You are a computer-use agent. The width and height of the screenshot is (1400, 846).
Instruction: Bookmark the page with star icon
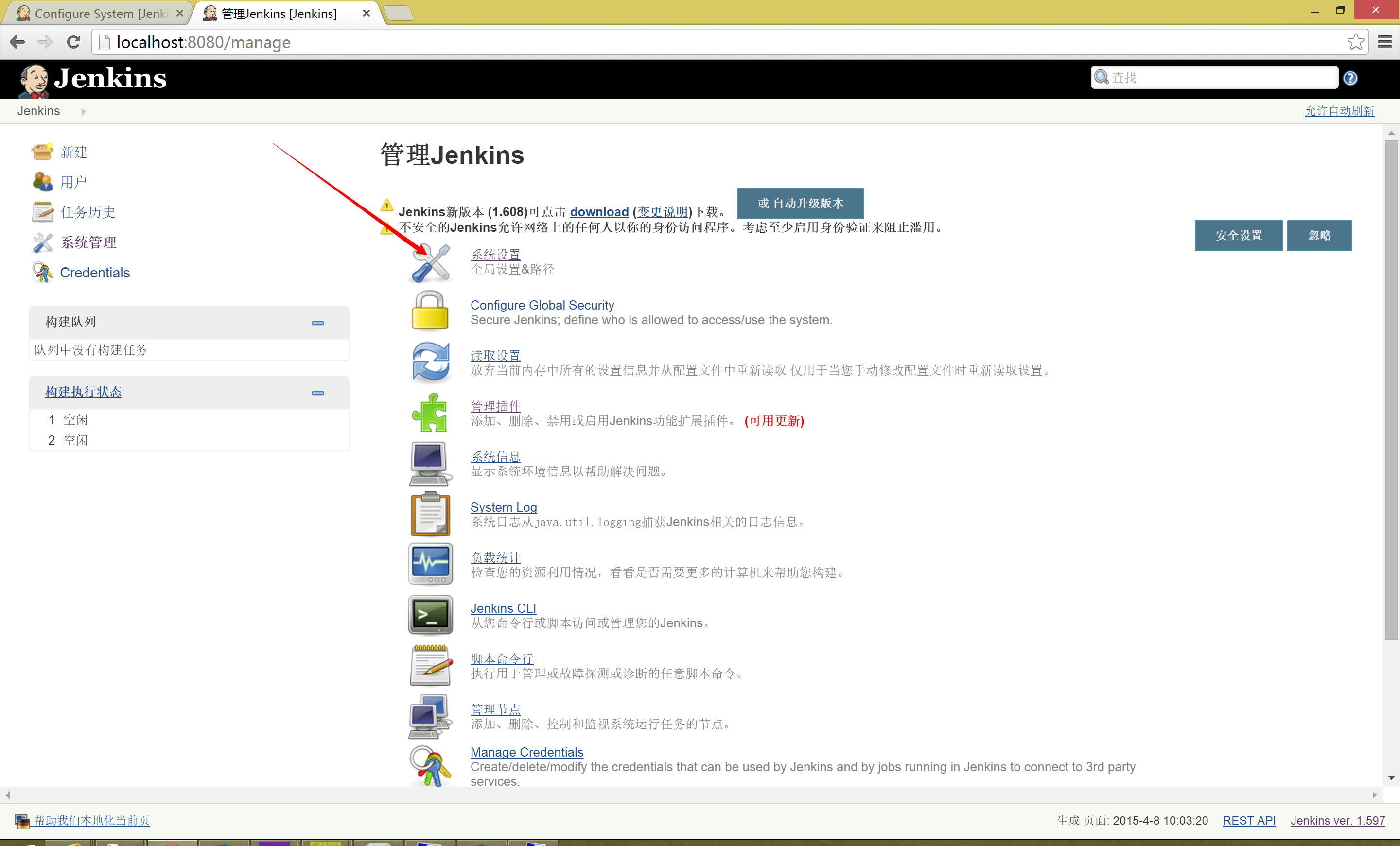(1355, 42)
